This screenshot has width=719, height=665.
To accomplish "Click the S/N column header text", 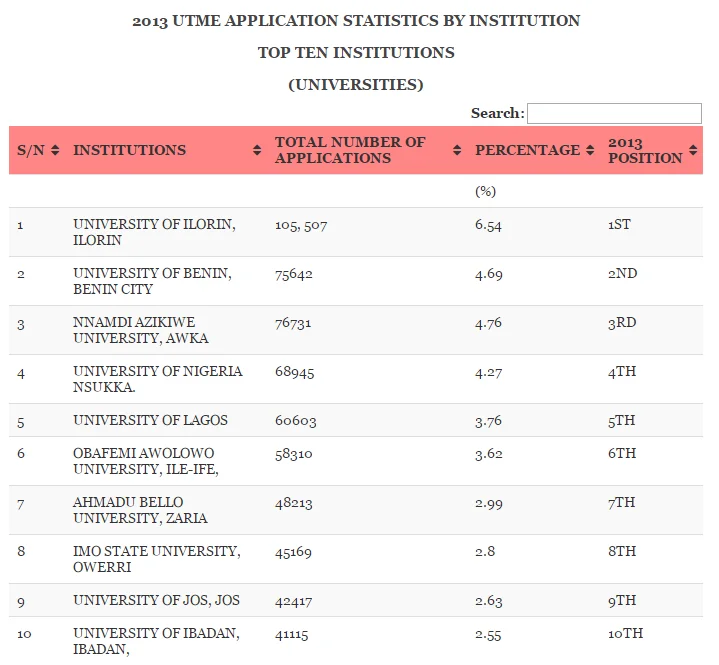I will (31, 150).
